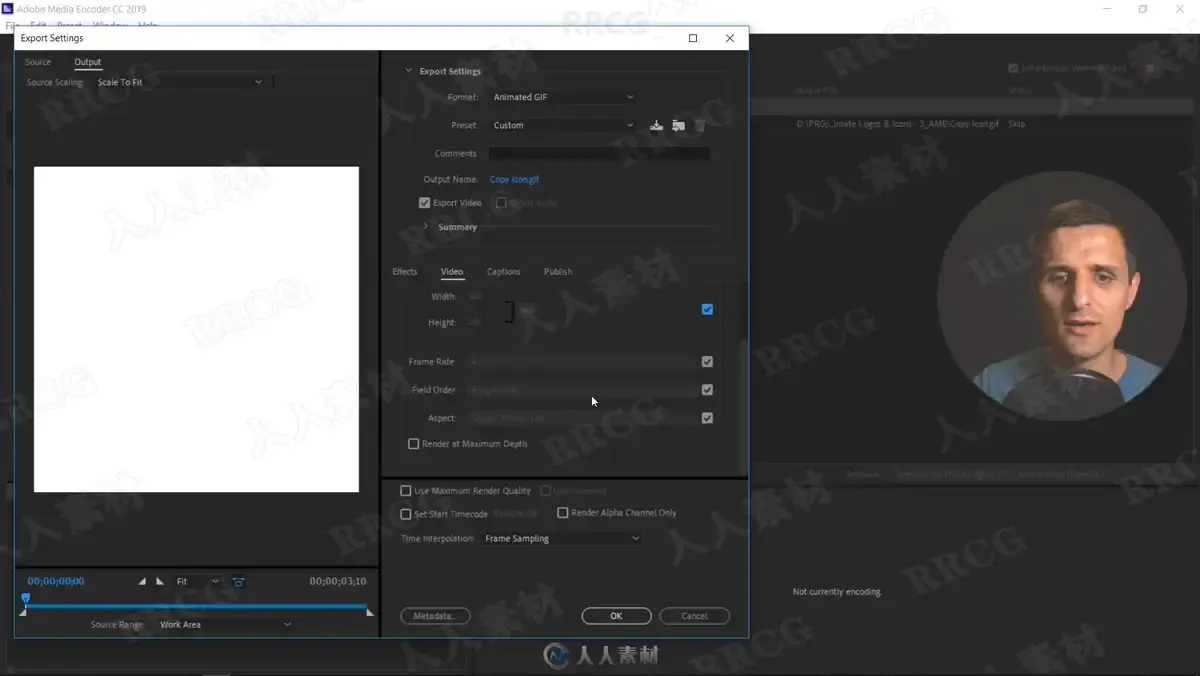This screenshot has height=676, width=1200.
Task: Toggle the aspect ratio correction icon
Action: coord(238,581)
